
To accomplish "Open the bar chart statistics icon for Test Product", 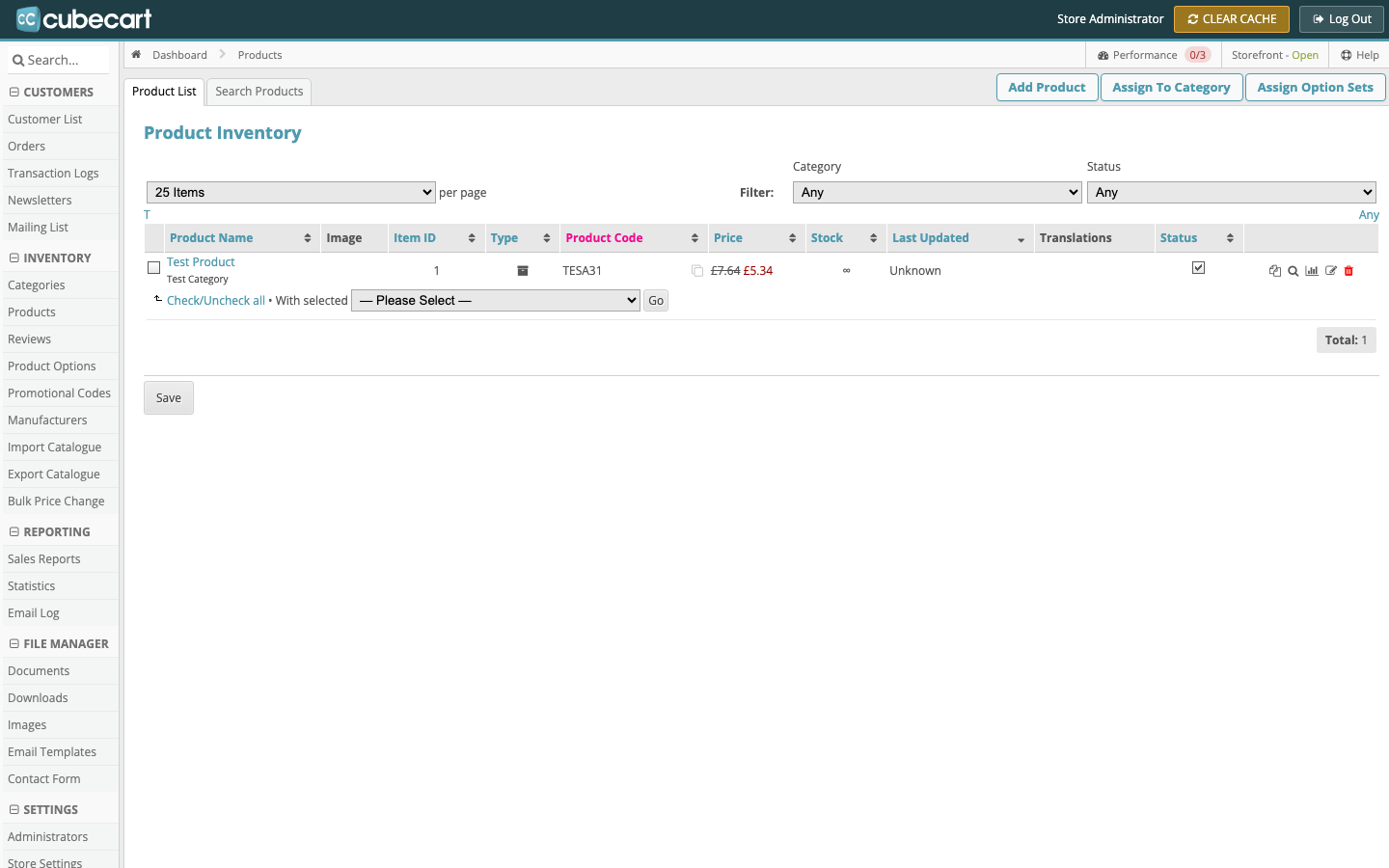I will pyautogui.click(x=1312, y=271).
